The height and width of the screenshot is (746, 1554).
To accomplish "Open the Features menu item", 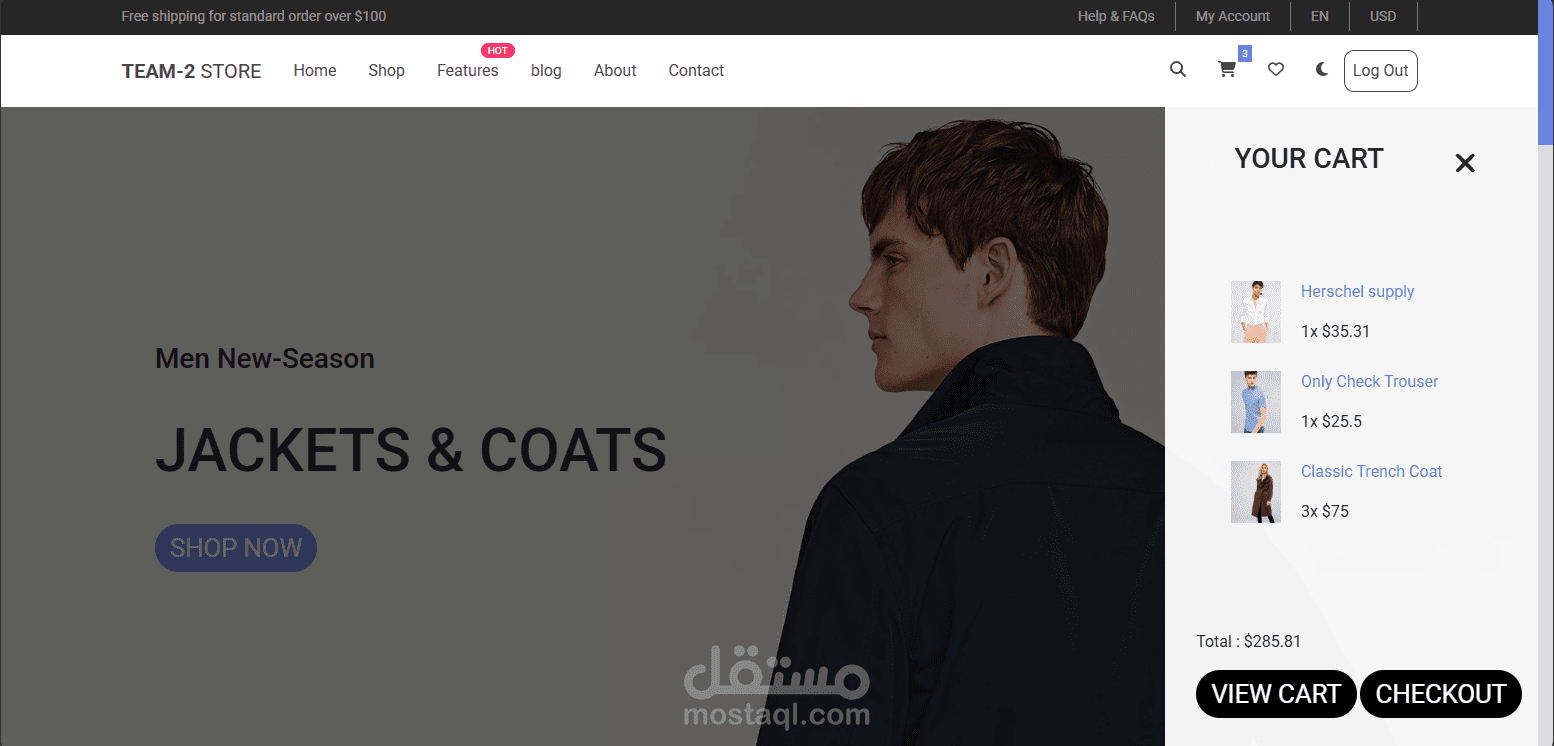I will (467, 71).
